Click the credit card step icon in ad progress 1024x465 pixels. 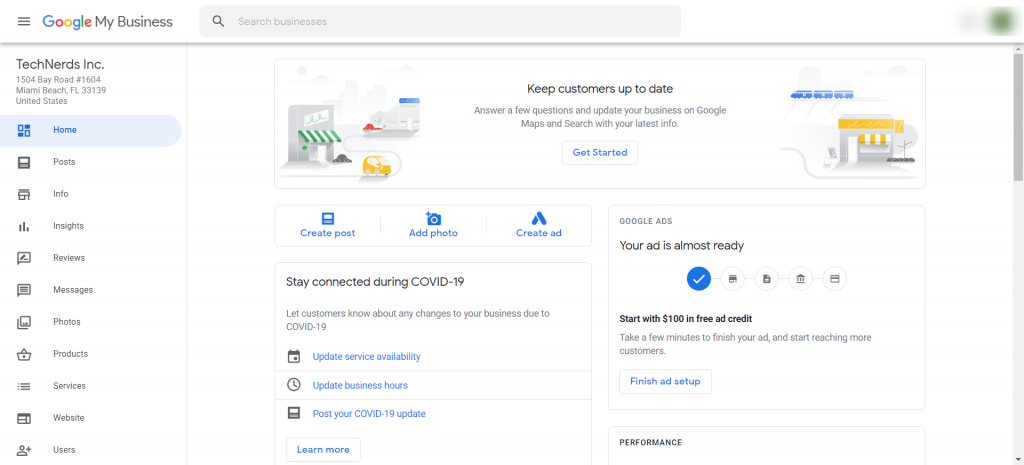tap(835, 279)
